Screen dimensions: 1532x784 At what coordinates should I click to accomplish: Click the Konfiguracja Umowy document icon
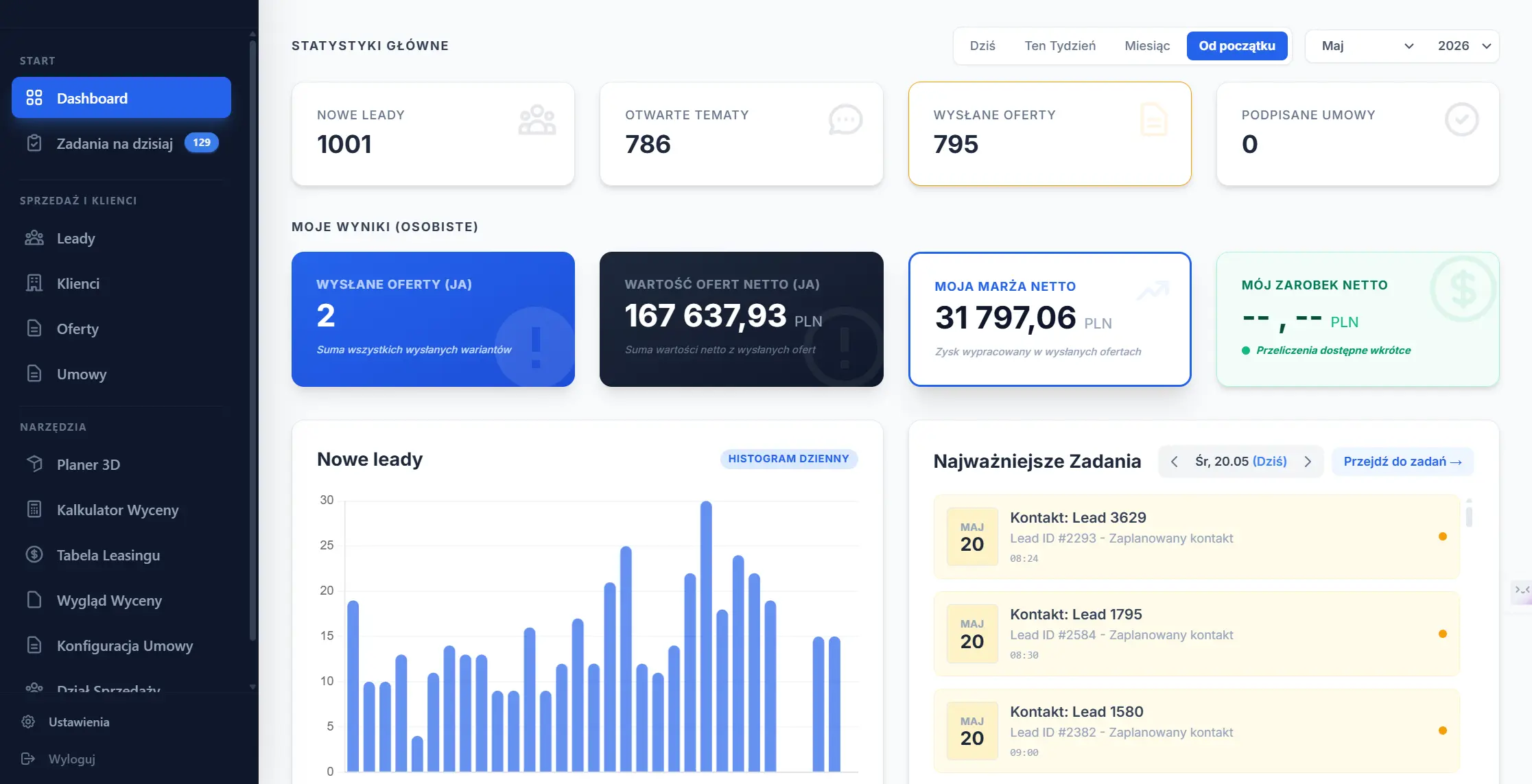pyautogui.click(x=34, y=645)
